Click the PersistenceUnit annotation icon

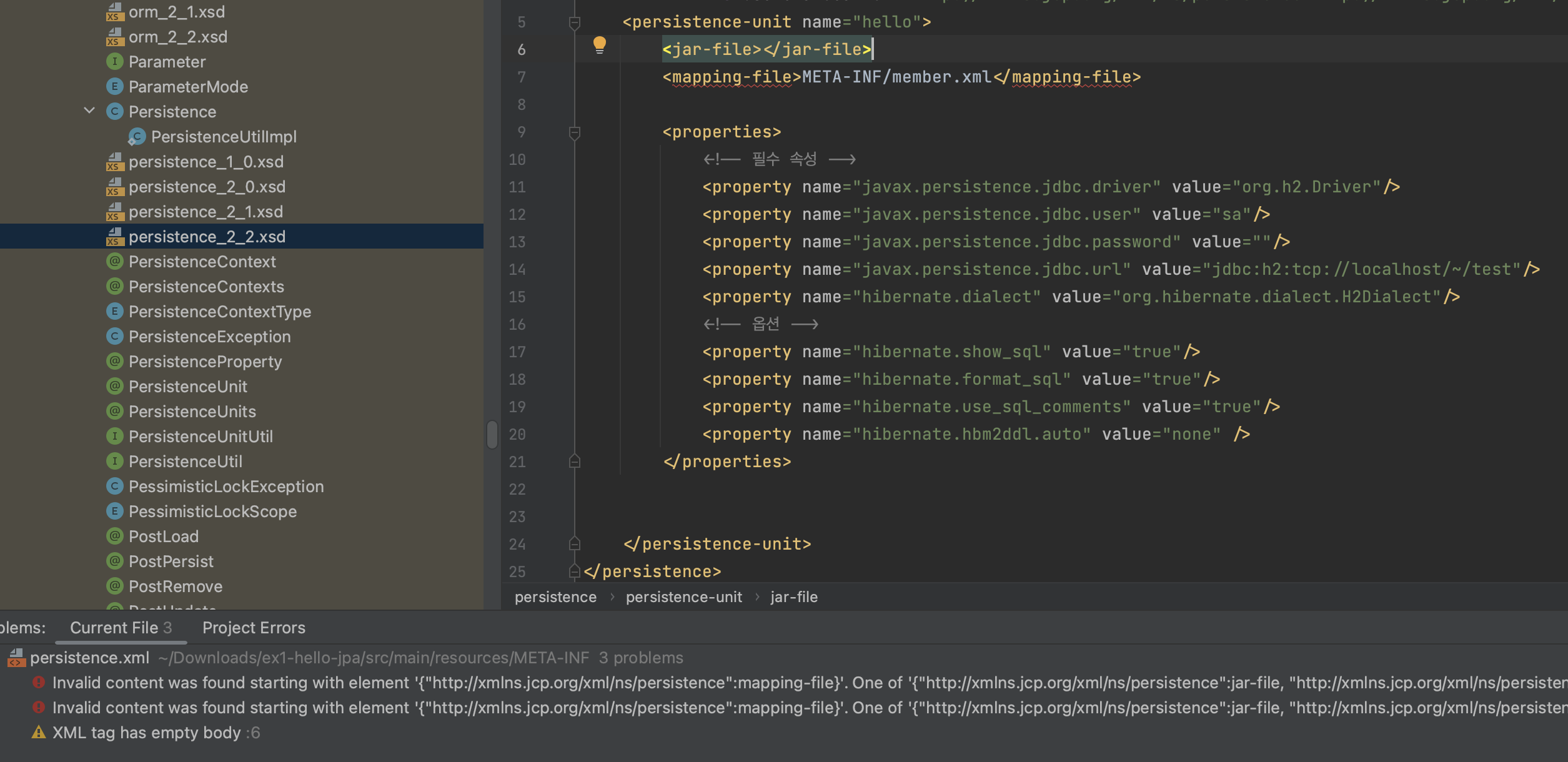point(114,386)
